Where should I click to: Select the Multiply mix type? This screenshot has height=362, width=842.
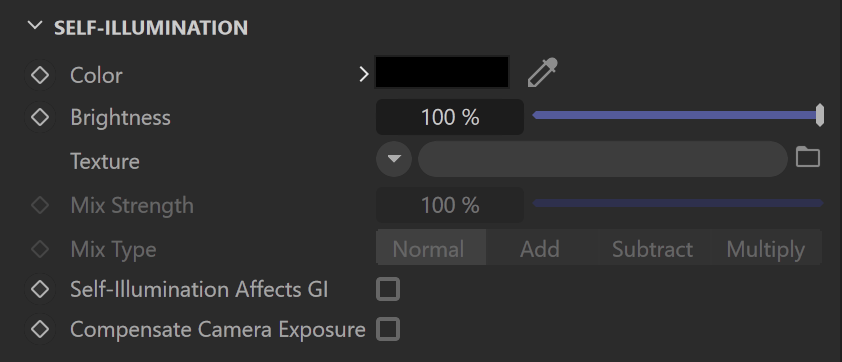[x=766, y=248]
